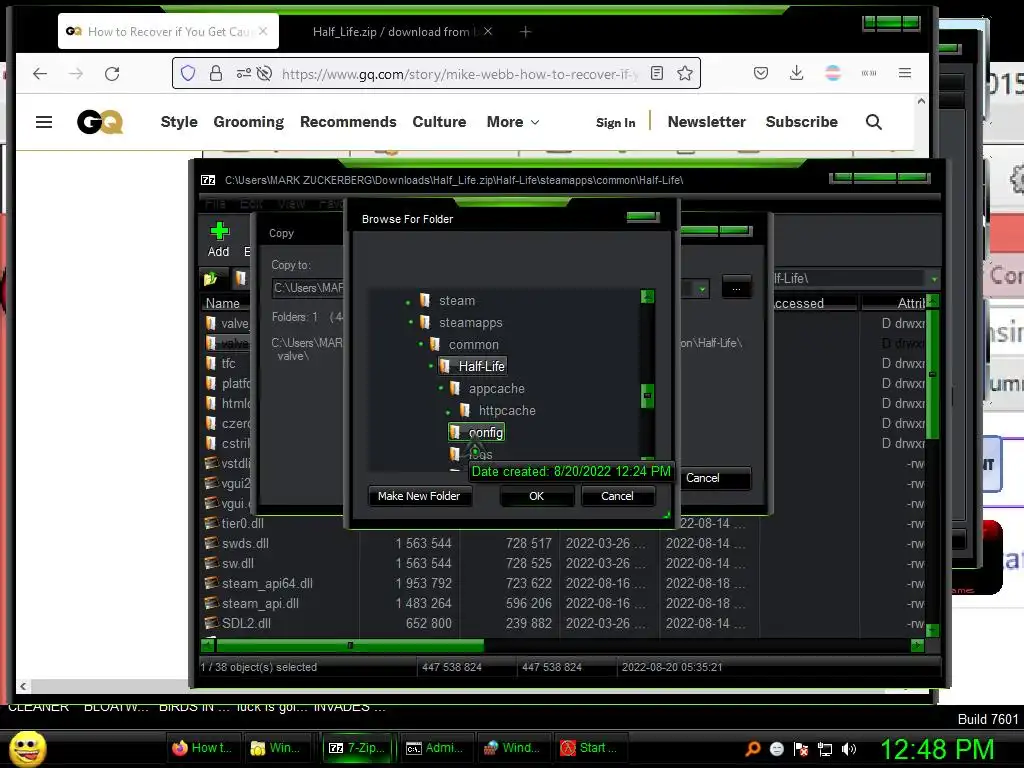This screenshot has height=768, width=1024.
Task: Collapse the appcache tree node expander
Action: click(441, 389)
